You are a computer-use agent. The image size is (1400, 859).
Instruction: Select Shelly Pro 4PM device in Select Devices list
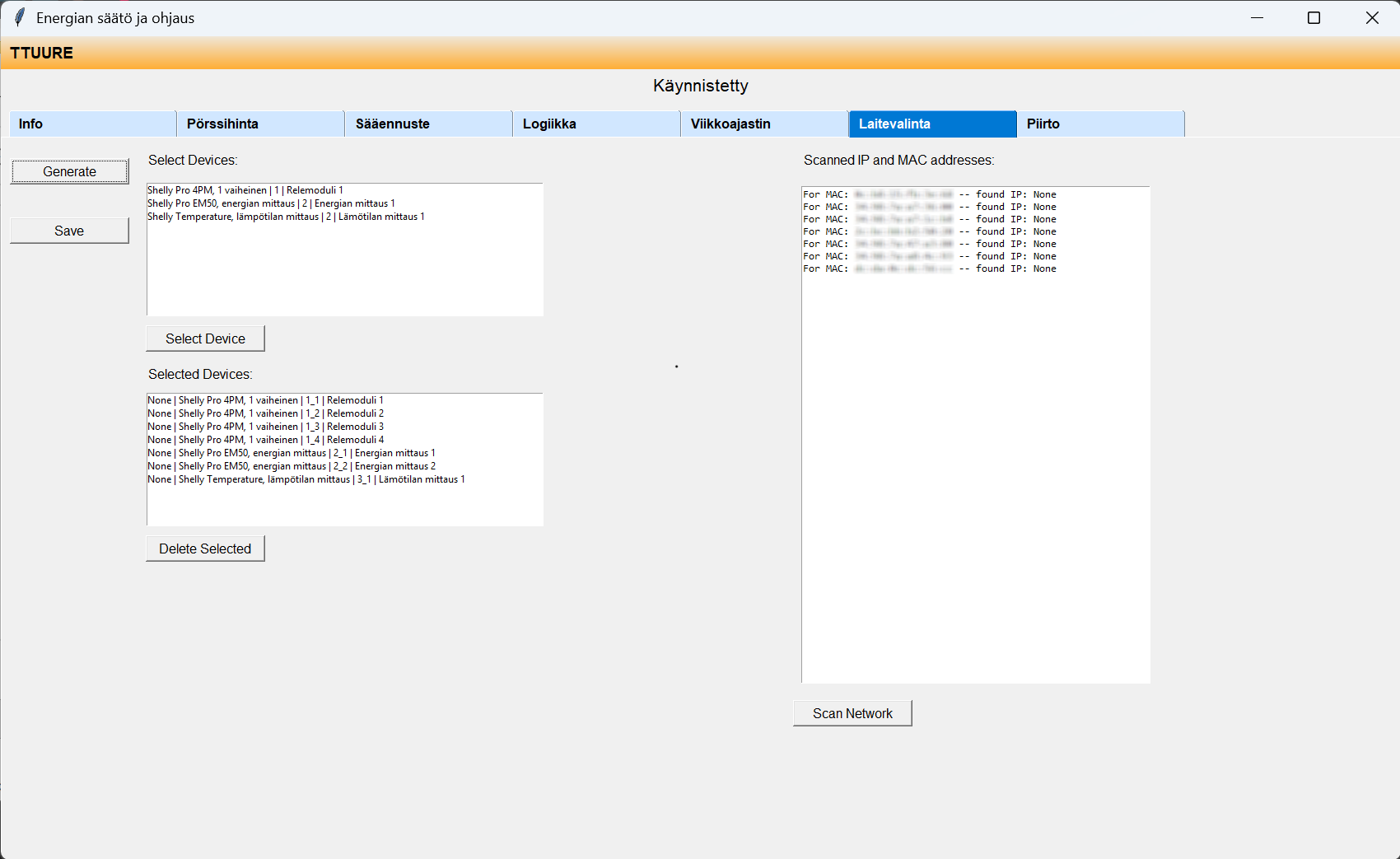[x=245, y=190]
